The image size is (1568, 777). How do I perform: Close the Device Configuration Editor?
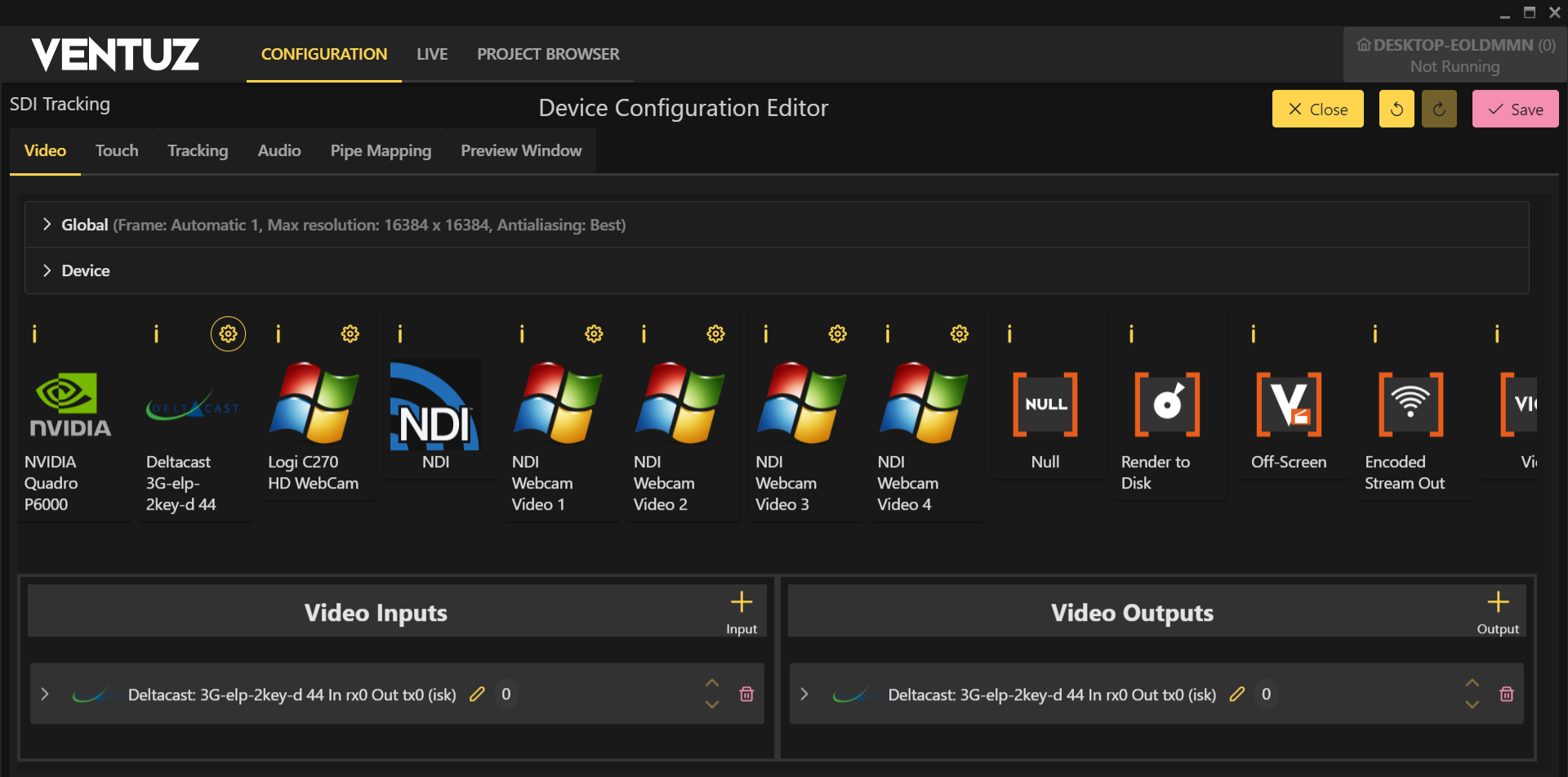point(1317,109)
